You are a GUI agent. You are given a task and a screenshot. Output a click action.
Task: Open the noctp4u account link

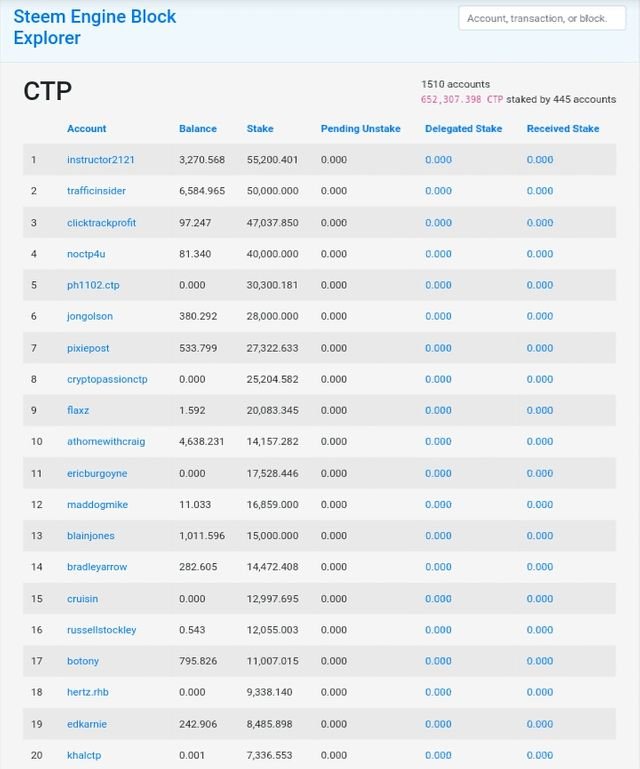[86, 254]
